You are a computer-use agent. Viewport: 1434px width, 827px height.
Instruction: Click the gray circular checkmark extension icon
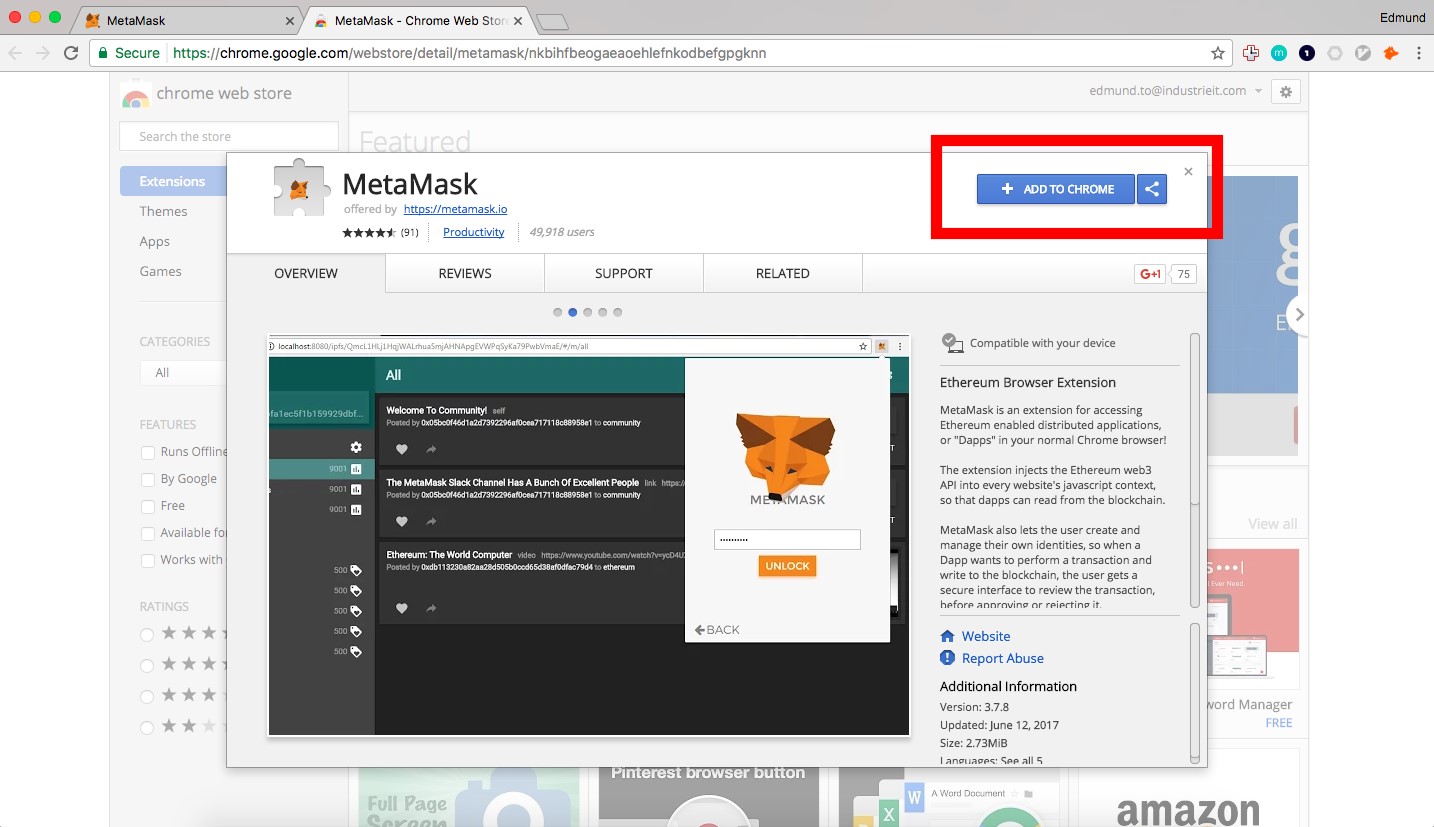(1362, 53)
